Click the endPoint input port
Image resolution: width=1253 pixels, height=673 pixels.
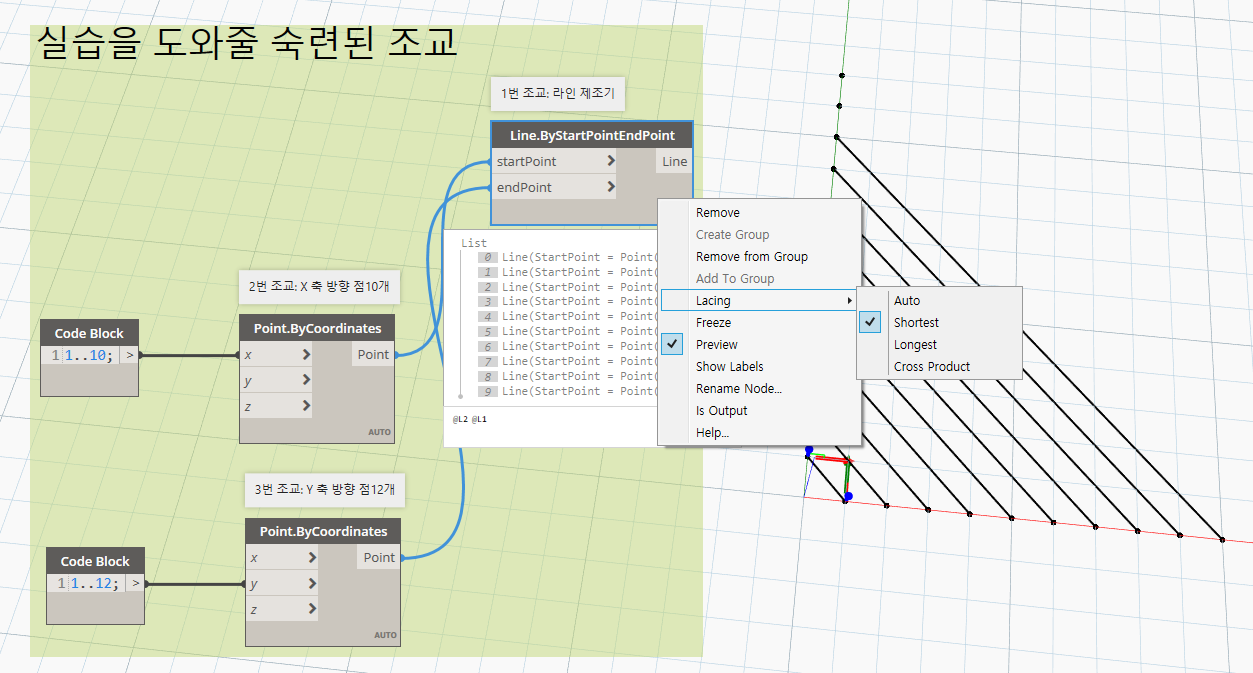pos(555,187)
